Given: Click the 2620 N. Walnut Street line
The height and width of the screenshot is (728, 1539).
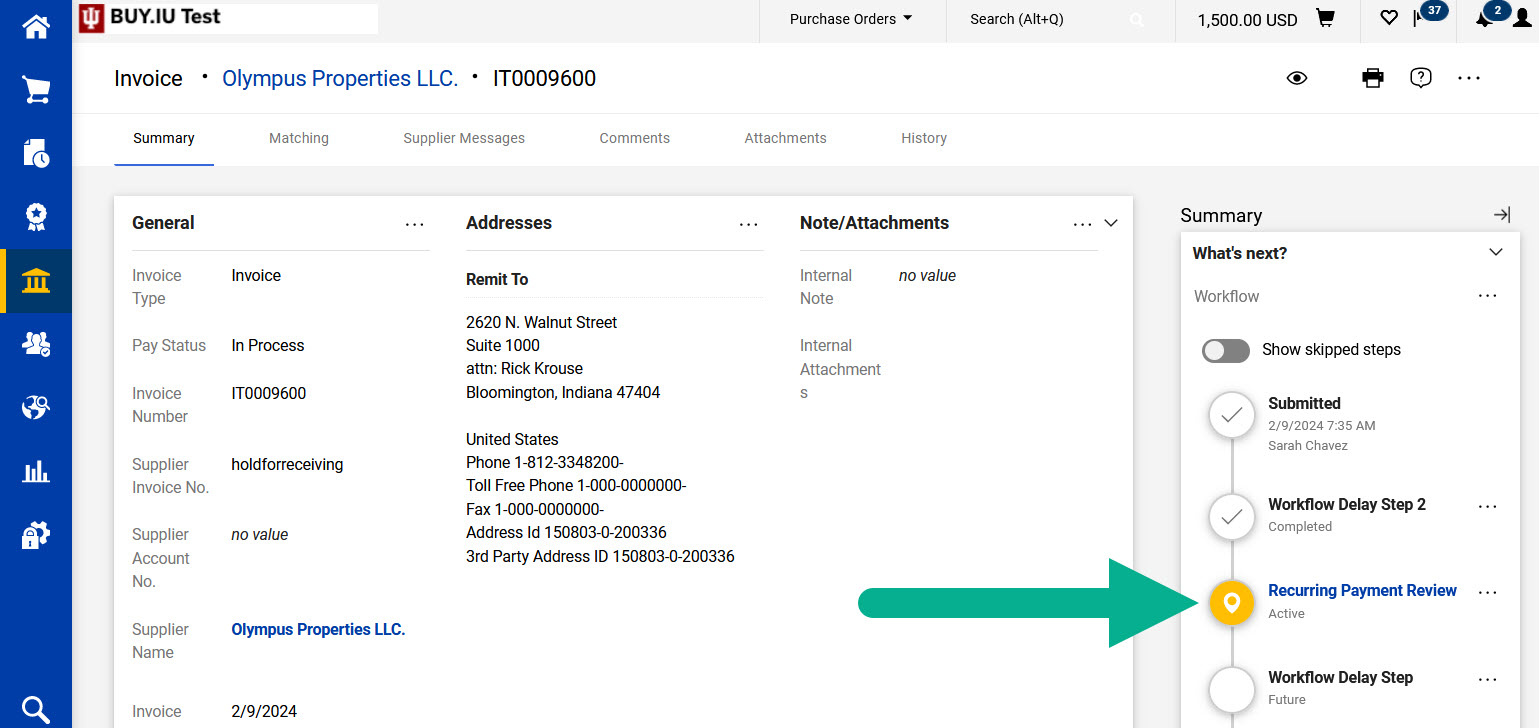Looking at the screenshot, I should click(542, 323).
